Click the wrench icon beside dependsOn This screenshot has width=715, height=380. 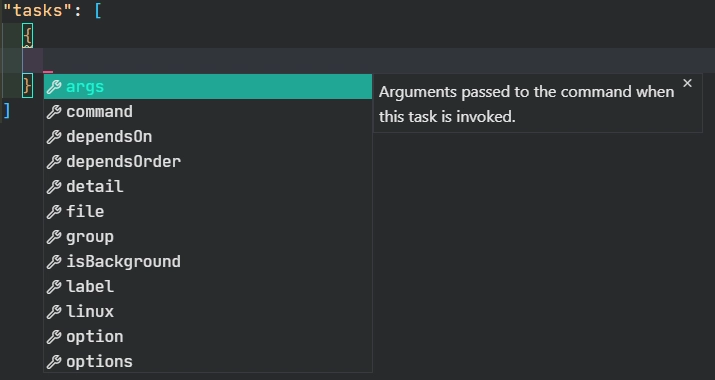(54, 137)
